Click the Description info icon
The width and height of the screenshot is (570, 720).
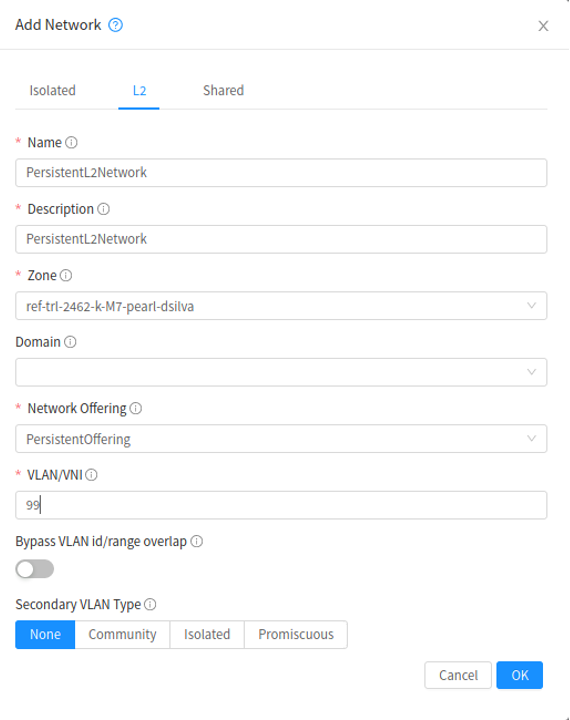[104, 209]
